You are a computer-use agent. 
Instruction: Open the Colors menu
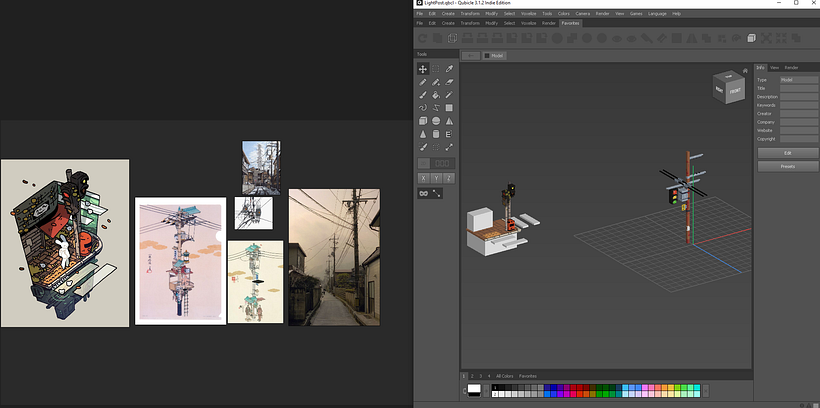point(564,14)
